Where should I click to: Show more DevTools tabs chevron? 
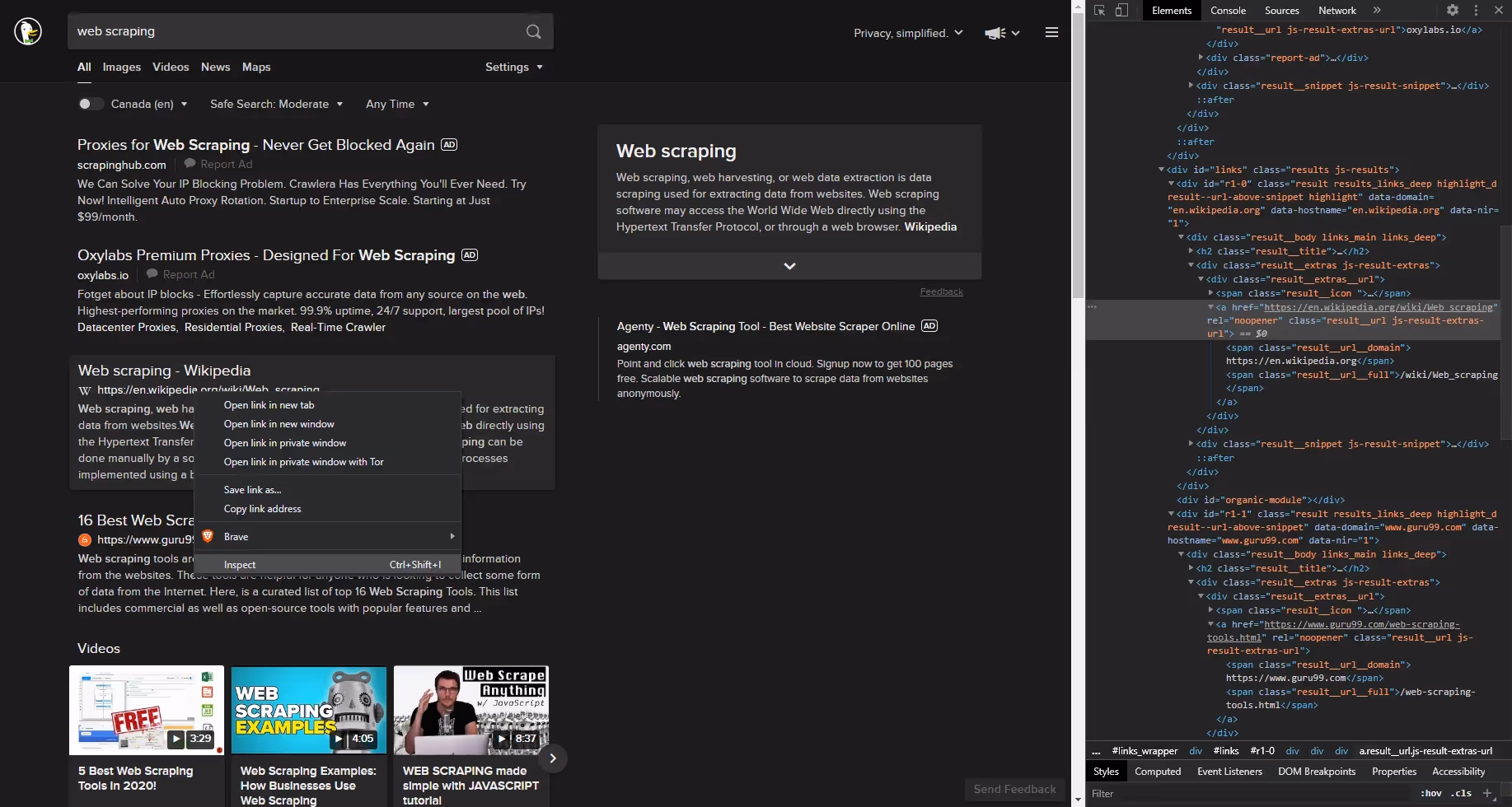tap(1377, 10)
